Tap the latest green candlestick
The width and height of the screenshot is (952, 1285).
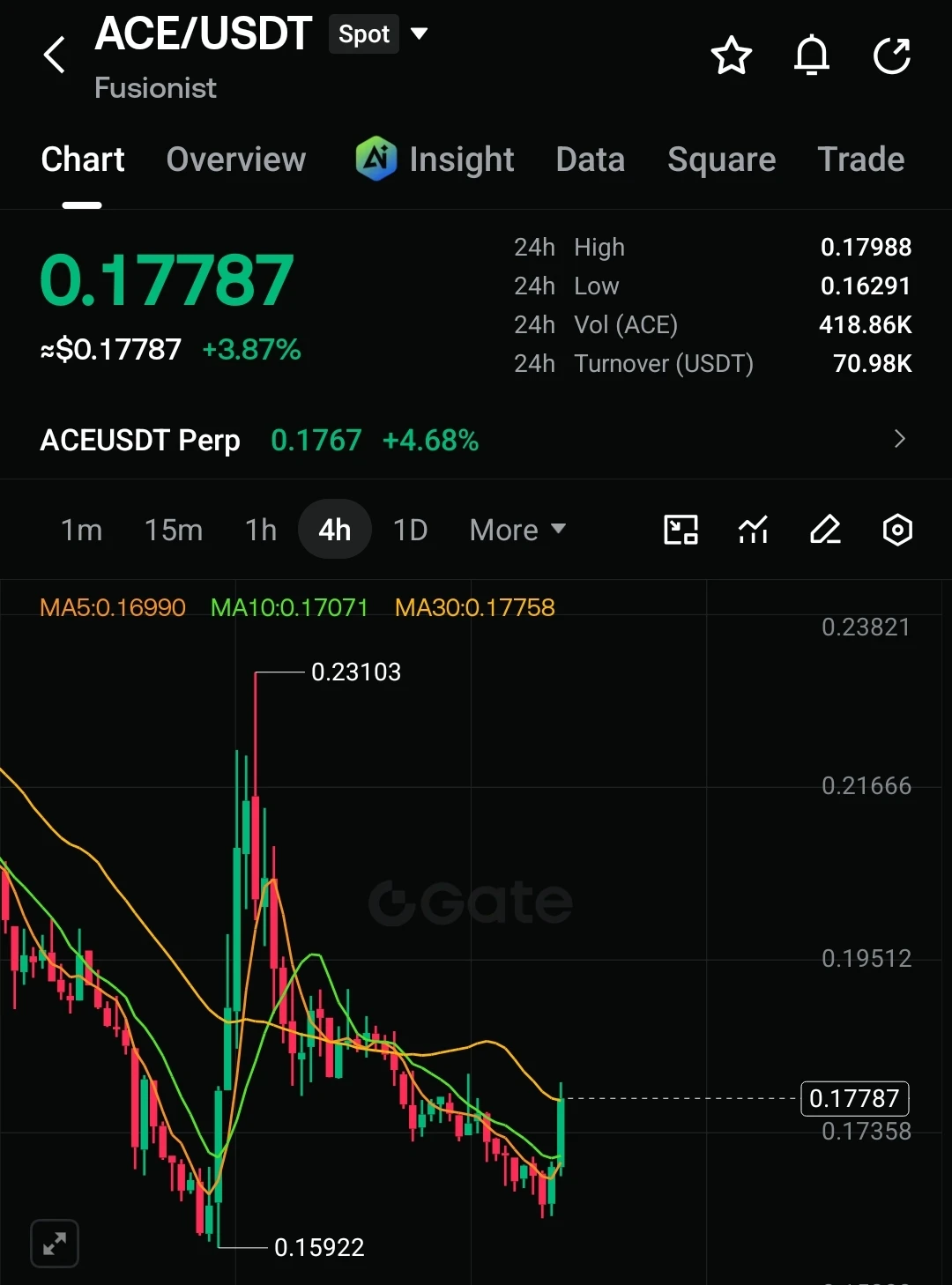561,1131
